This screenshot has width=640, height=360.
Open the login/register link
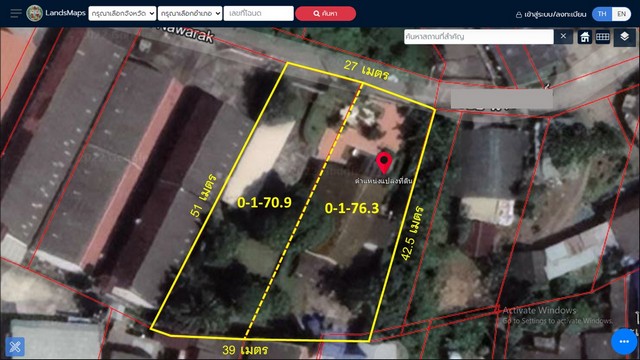coord(551,14)
